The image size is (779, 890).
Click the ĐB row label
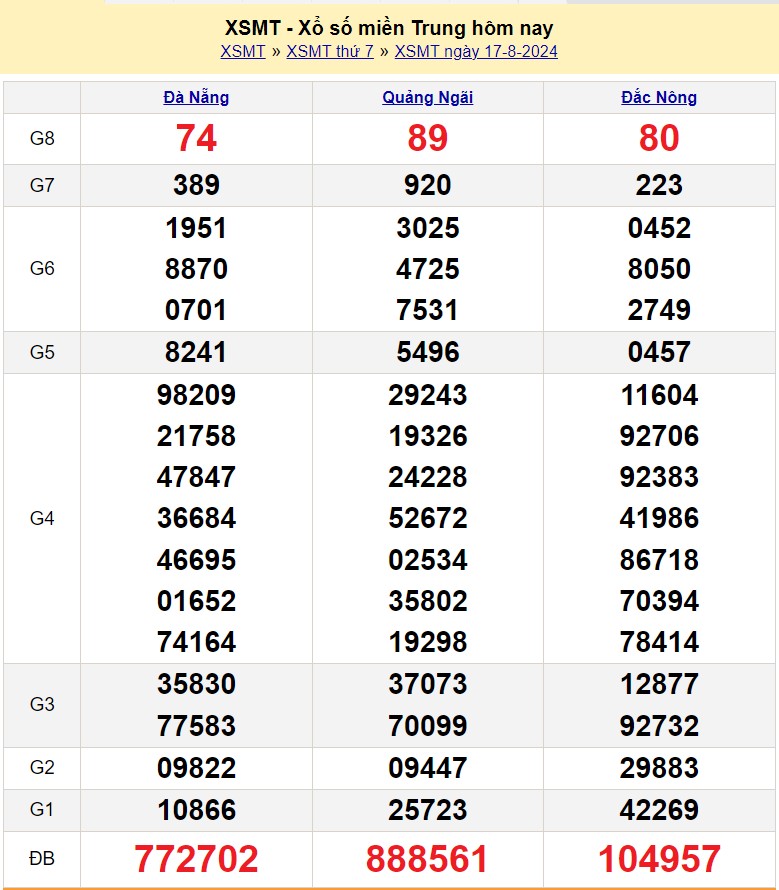42,859
